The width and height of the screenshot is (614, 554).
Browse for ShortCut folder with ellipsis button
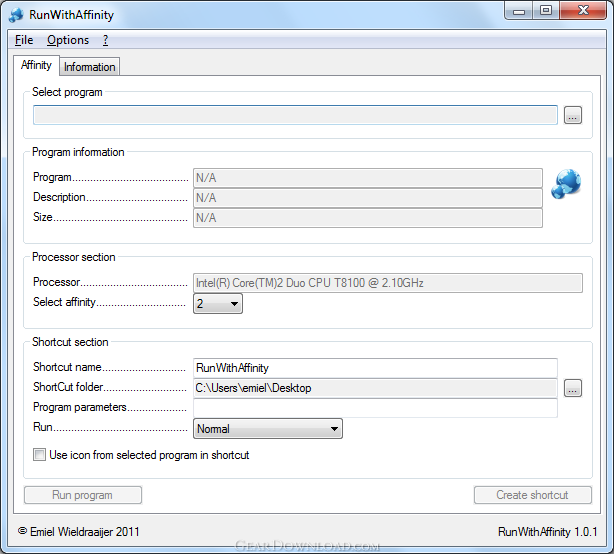point(572,388)
